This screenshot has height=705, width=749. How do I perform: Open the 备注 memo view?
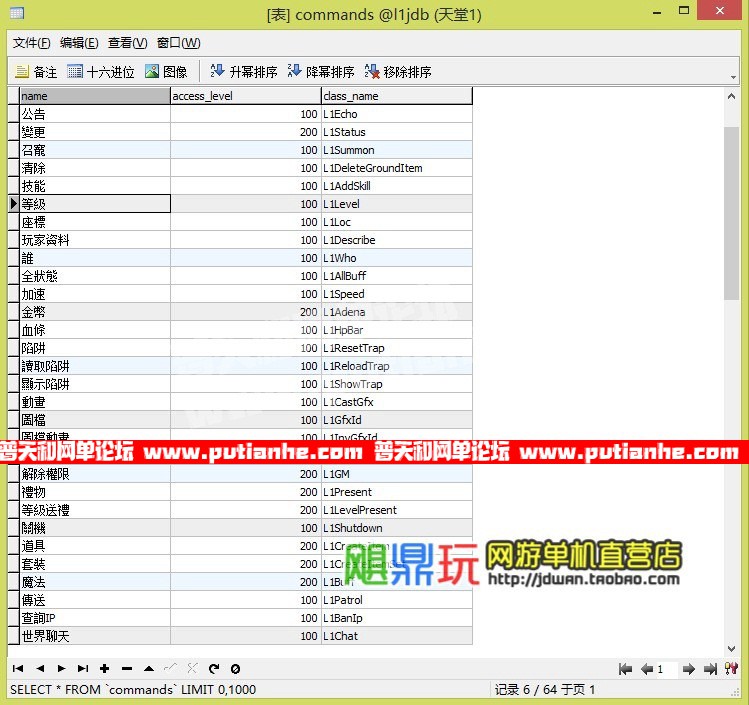coord(36,72)
